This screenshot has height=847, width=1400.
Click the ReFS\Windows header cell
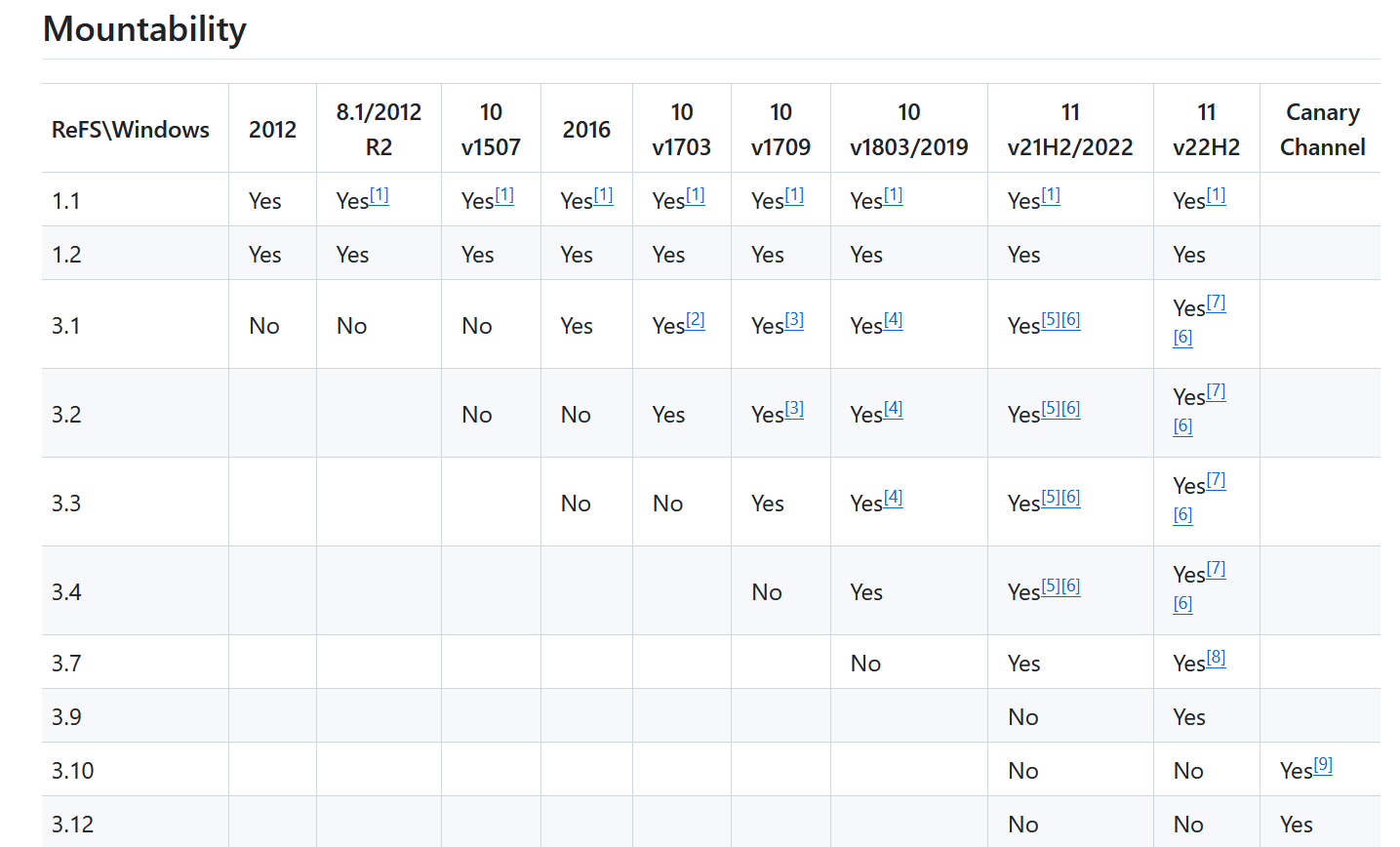pos(131,130)
